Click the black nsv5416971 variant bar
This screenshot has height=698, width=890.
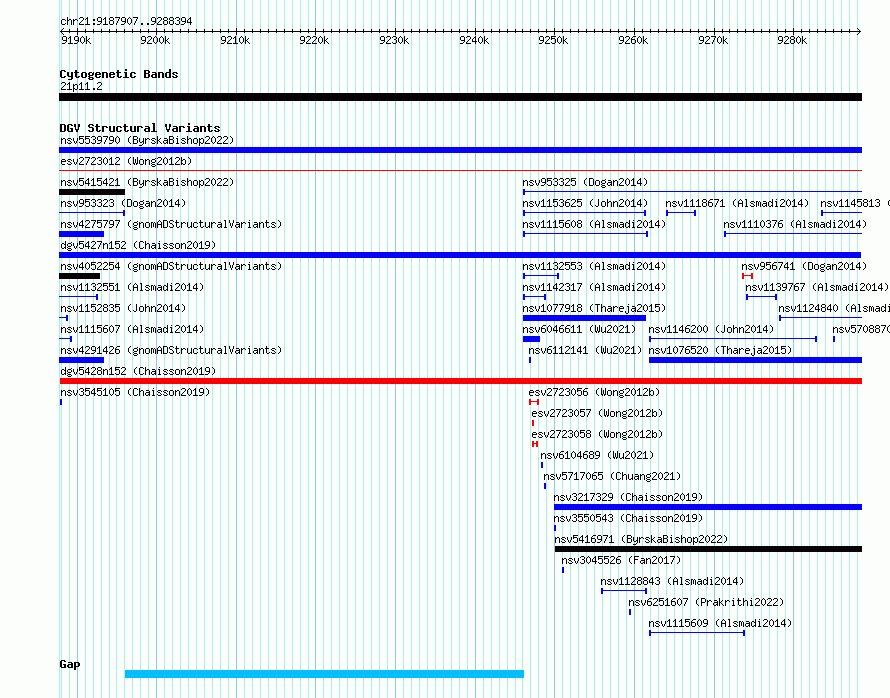[708, 549]
